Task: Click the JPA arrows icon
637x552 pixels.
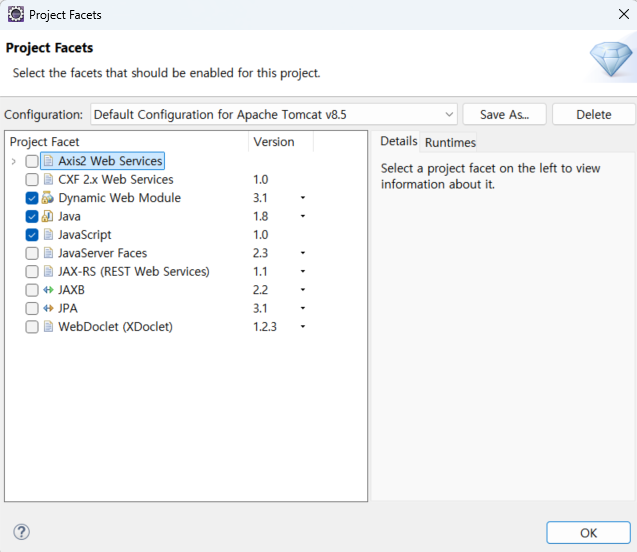Action: tap(48, 308)
